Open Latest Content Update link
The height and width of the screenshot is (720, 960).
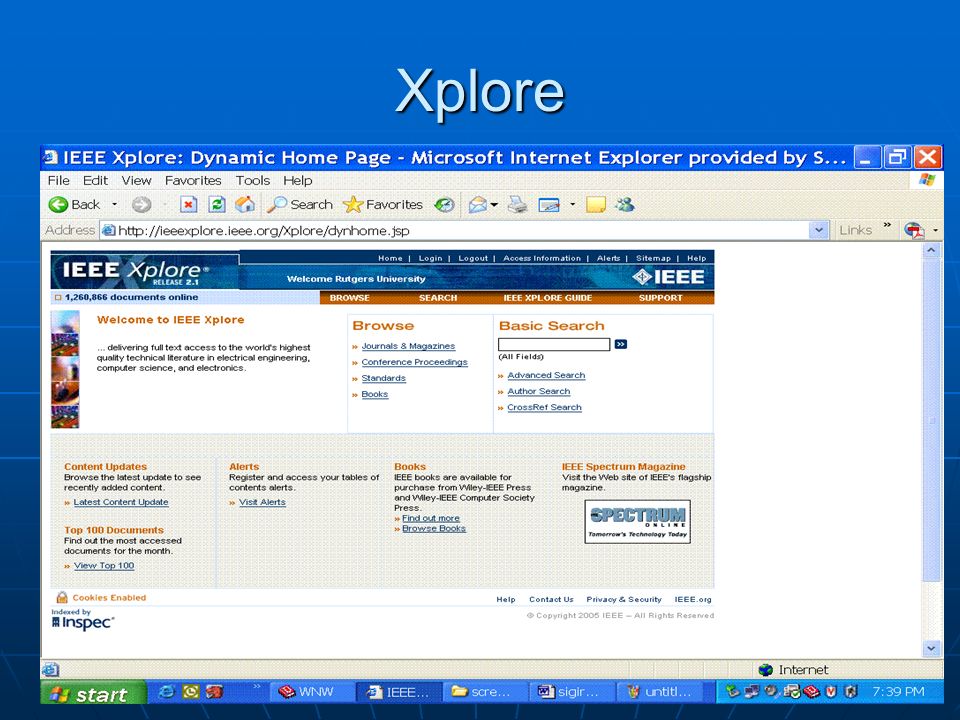121,501
